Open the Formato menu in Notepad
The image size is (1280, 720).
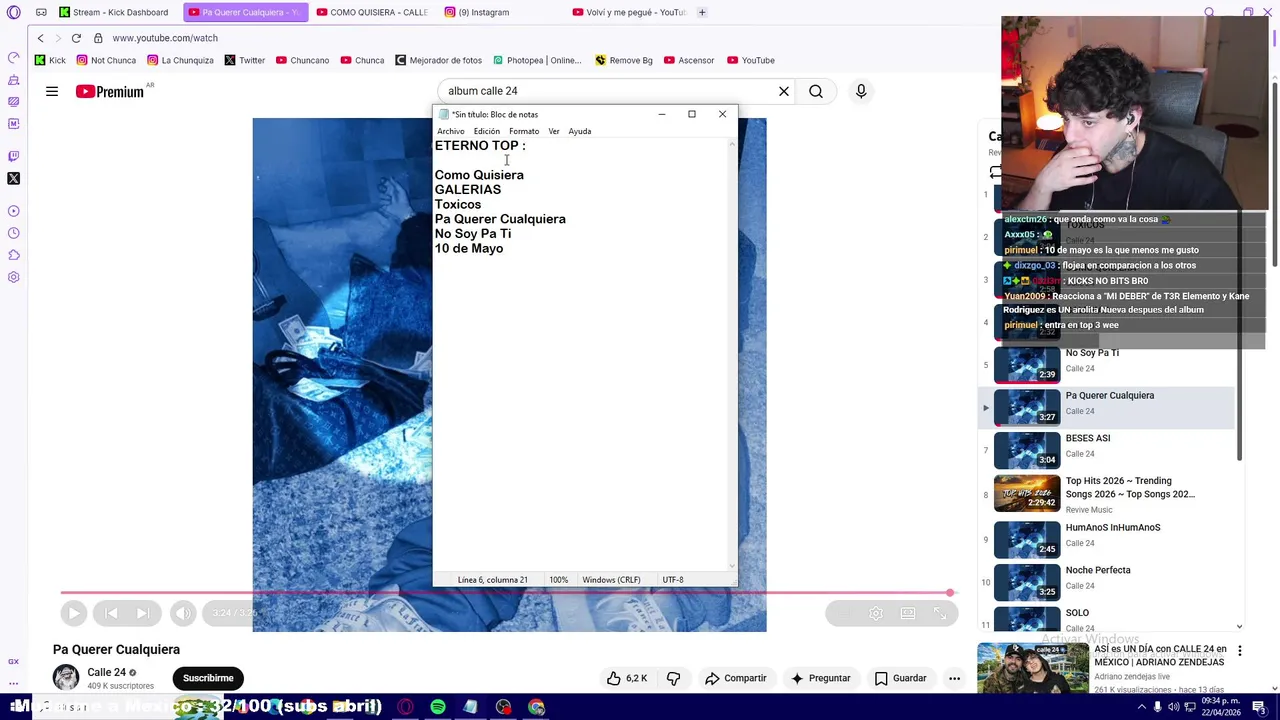tap(524, 131)
